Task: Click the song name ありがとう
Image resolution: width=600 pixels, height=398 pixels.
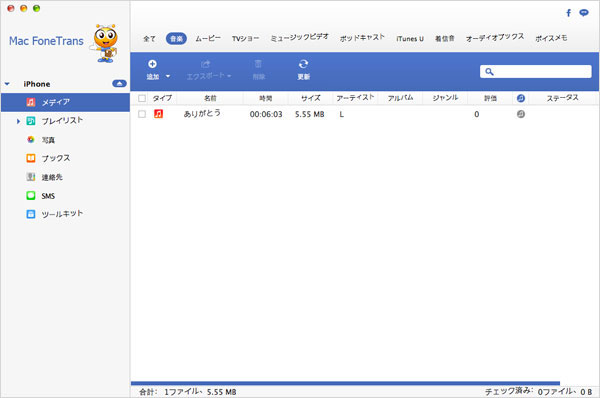Action: (202, 113)
